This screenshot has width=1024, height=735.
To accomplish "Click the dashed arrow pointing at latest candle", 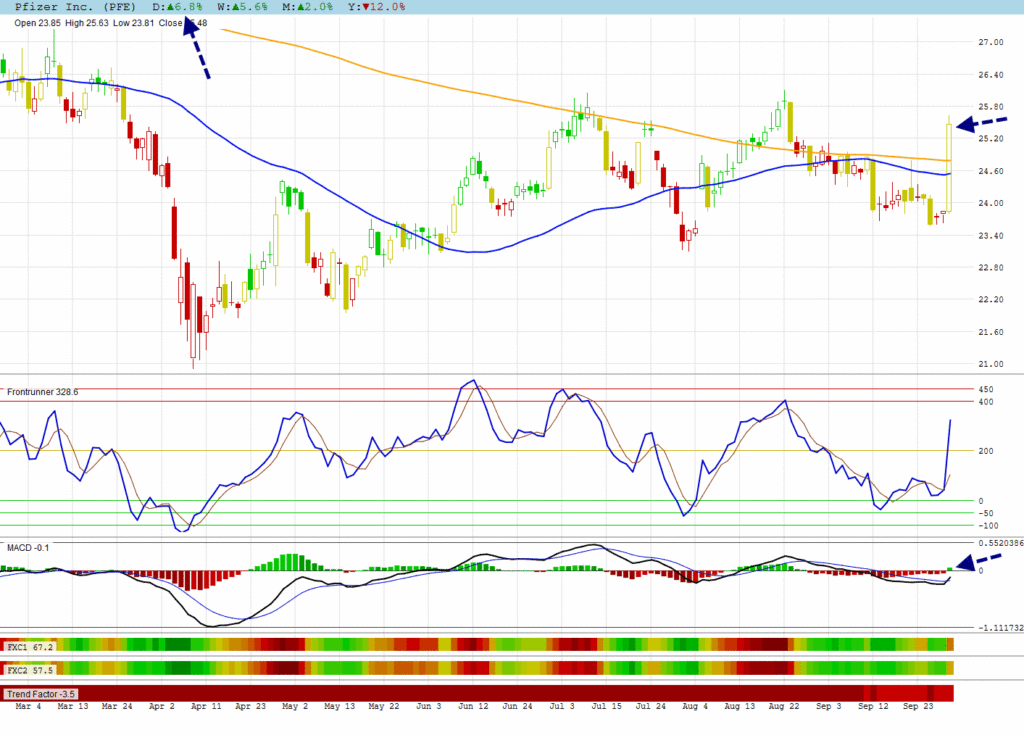I will (980, 123).
